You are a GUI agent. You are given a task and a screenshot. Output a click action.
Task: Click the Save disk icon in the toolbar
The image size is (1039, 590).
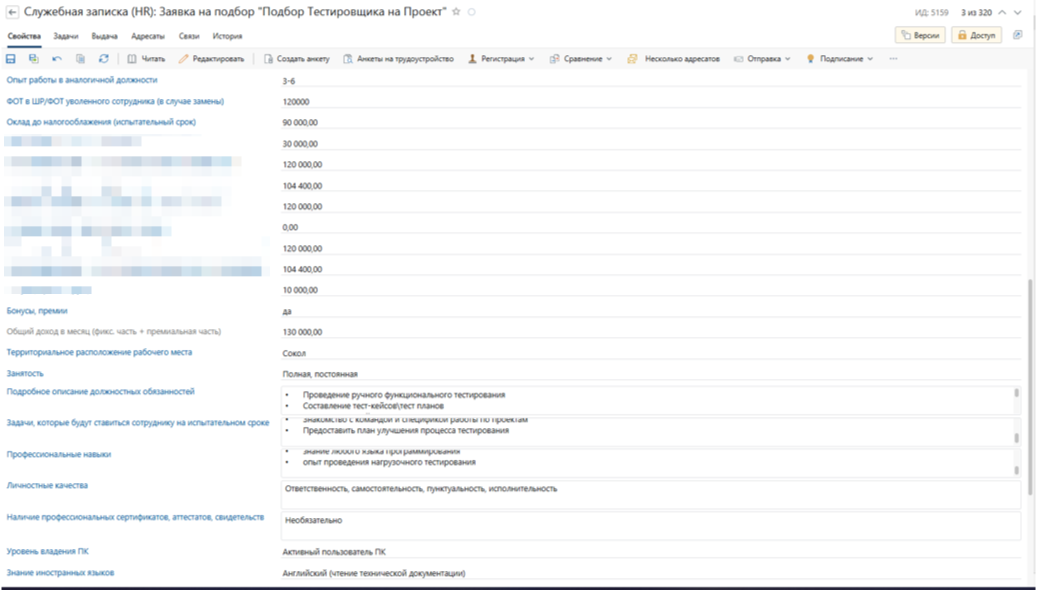coord(11,59)
